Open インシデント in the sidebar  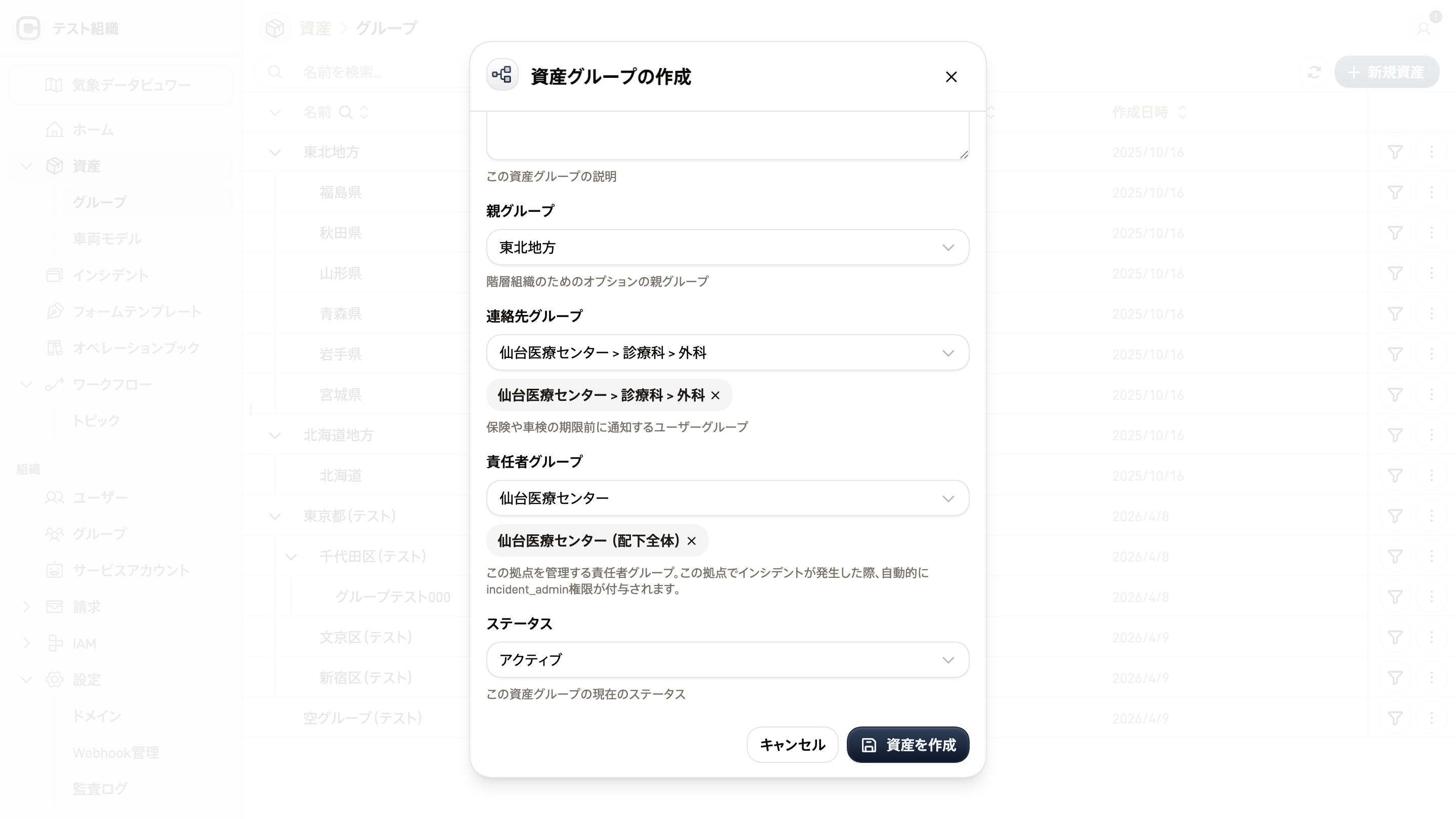[x=111, y=275]
